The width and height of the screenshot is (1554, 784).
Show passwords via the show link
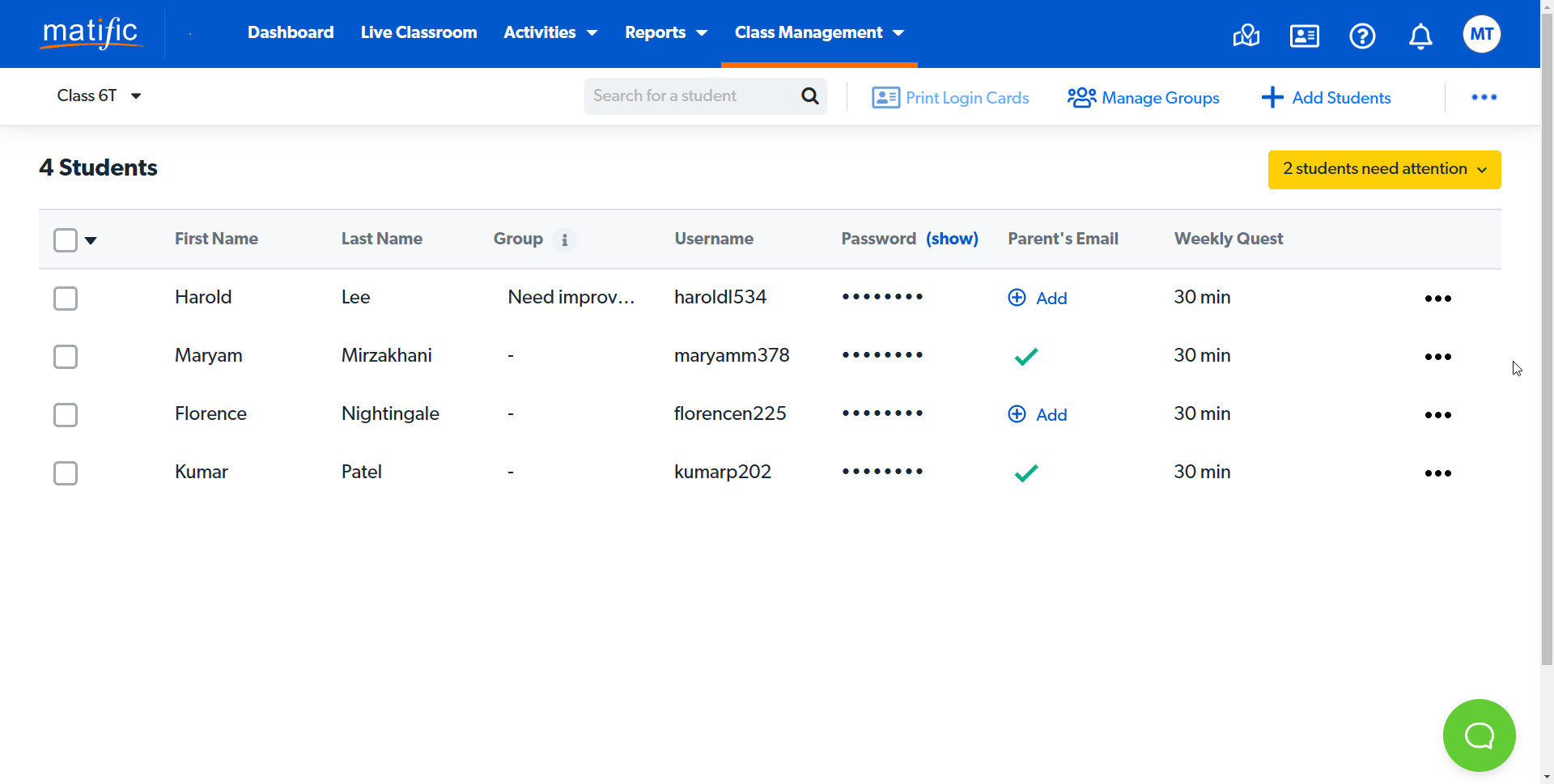952,239
